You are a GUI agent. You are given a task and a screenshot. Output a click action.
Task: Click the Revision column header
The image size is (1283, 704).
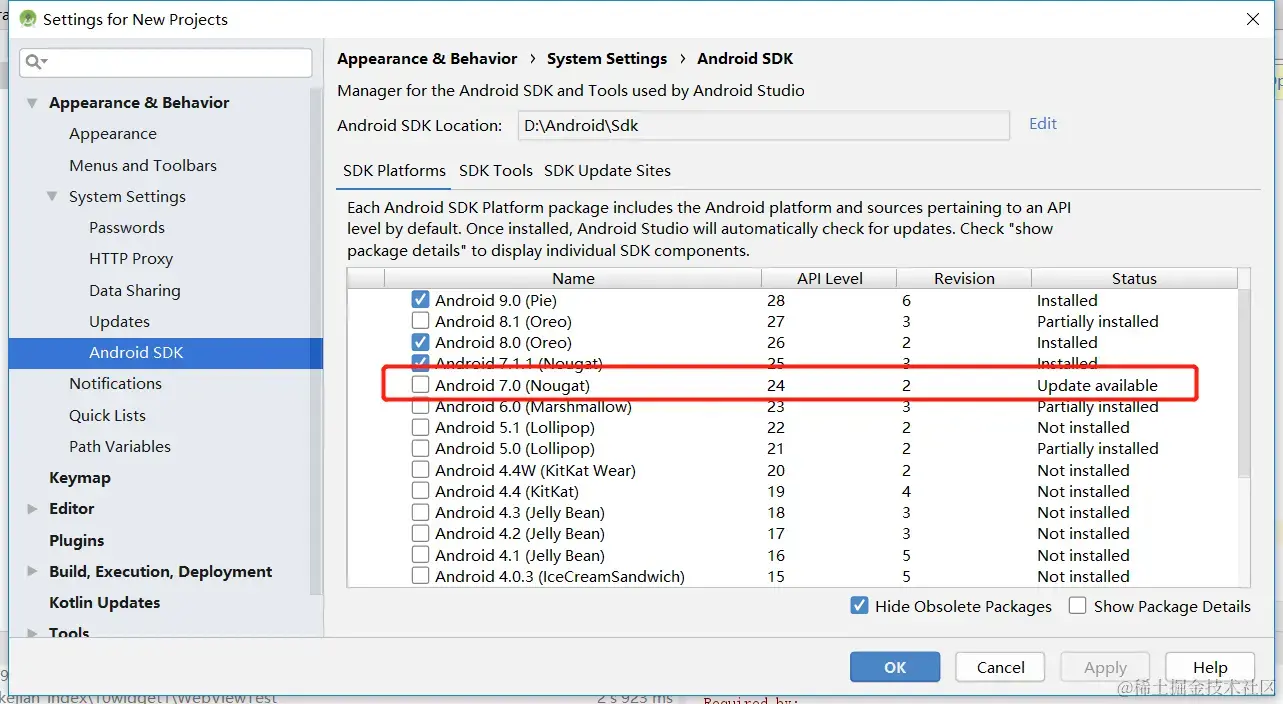(964, 279)
